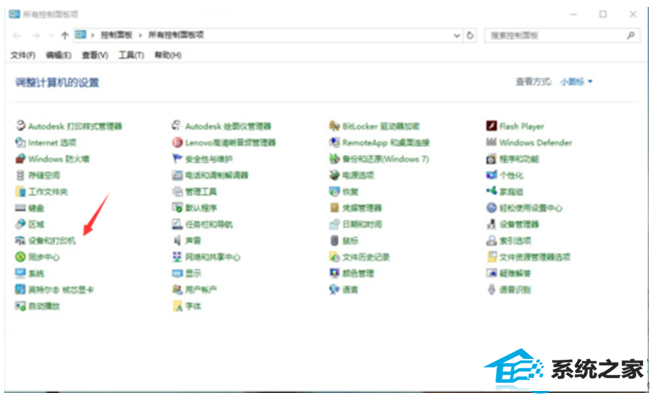This screenshot has width=652, height=396.
Task: Open the 文件(F) menu
Action: [x=23, y=55]
